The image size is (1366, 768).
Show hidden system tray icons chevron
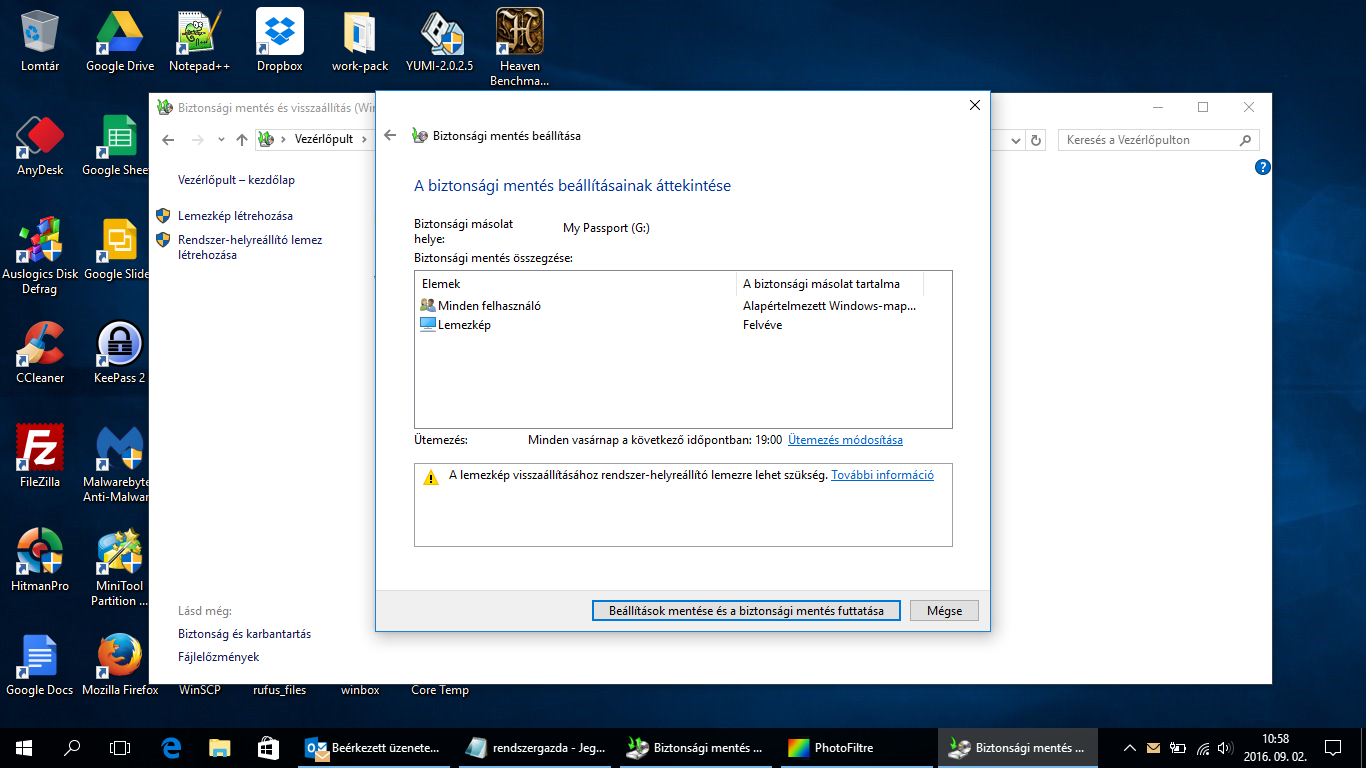[x=1130, y=747]
